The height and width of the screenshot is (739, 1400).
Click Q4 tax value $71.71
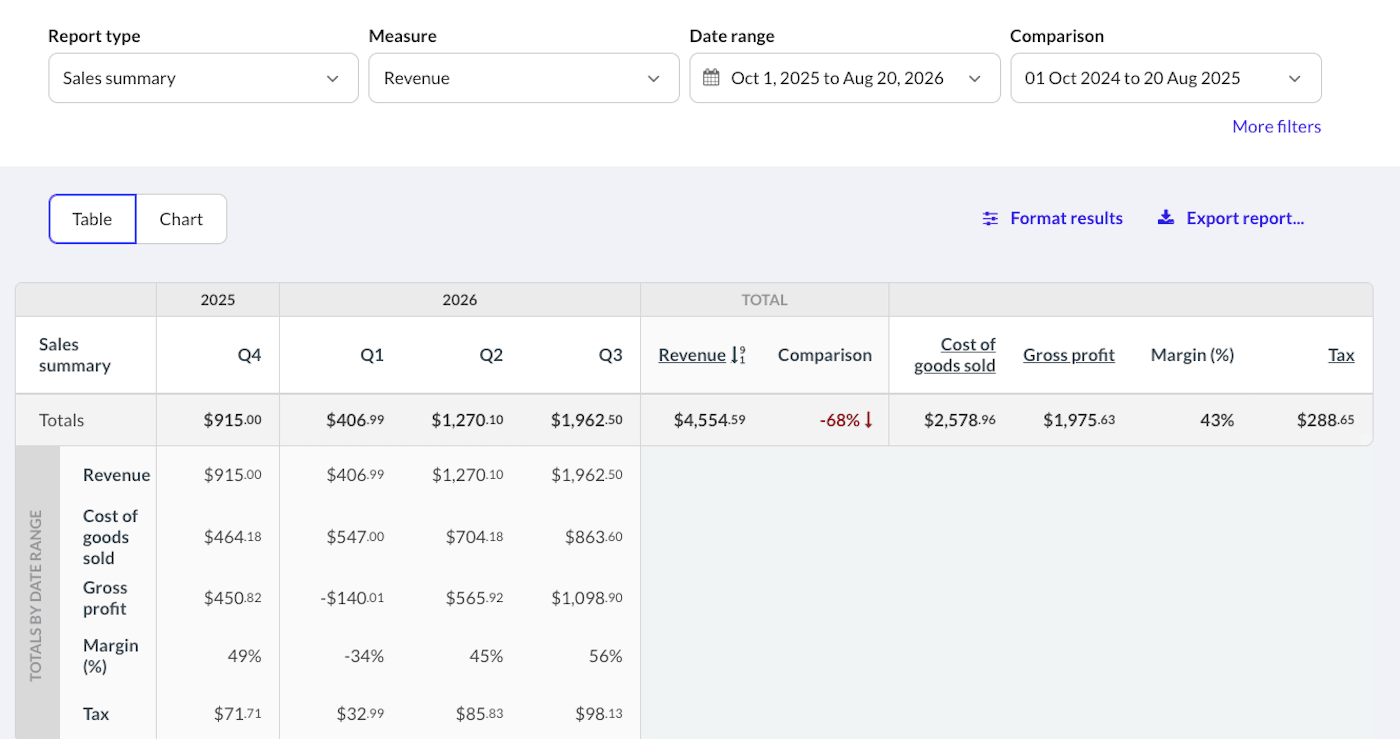coord(238,714)
